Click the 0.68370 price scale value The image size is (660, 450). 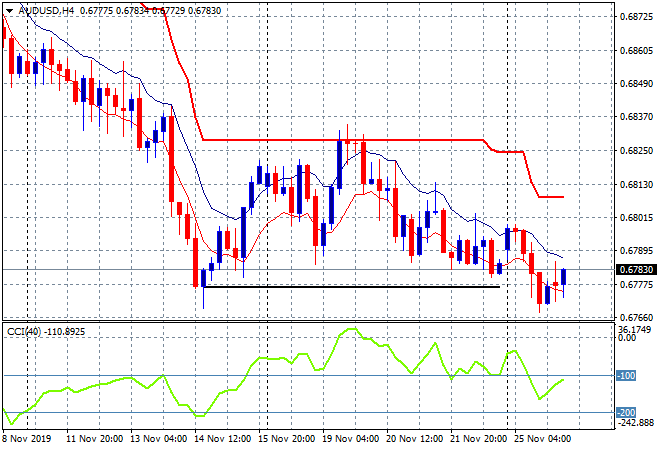[636, 117]
